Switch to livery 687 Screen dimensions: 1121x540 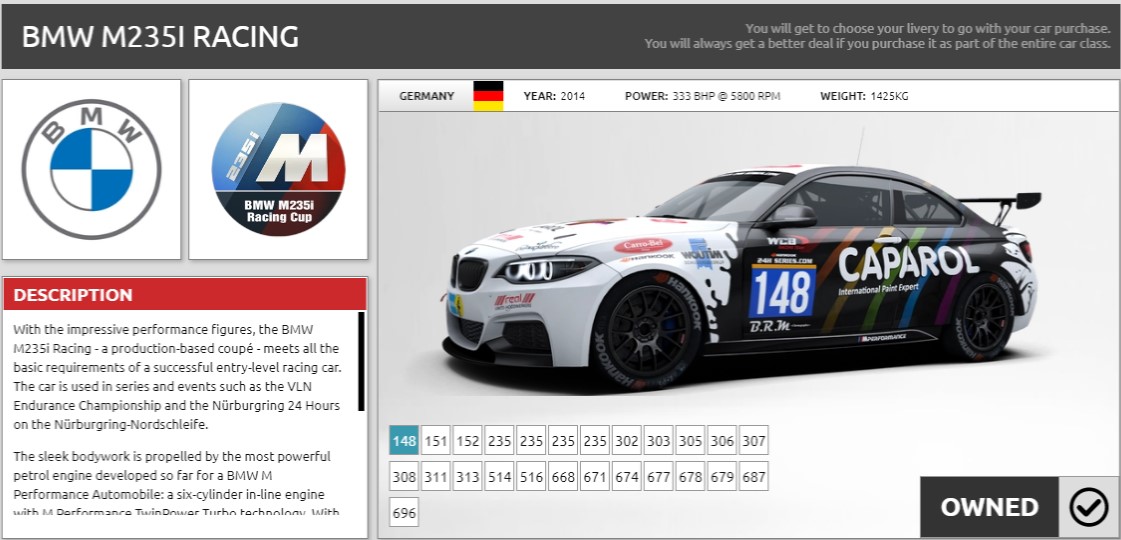754,476
